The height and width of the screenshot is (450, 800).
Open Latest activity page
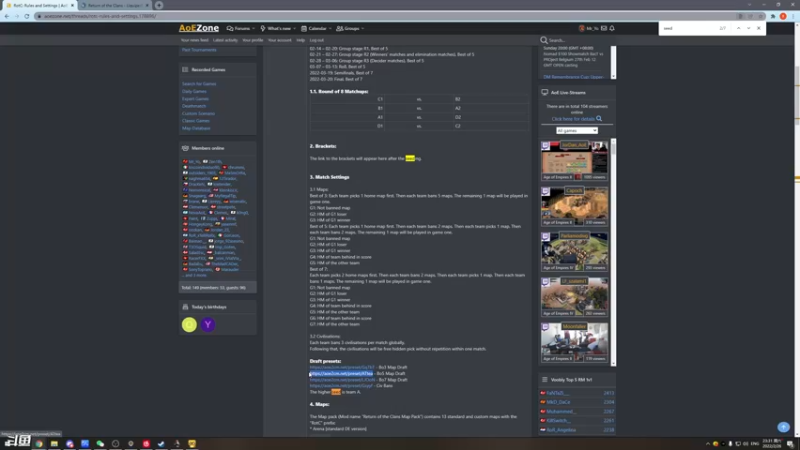(225, 40)
